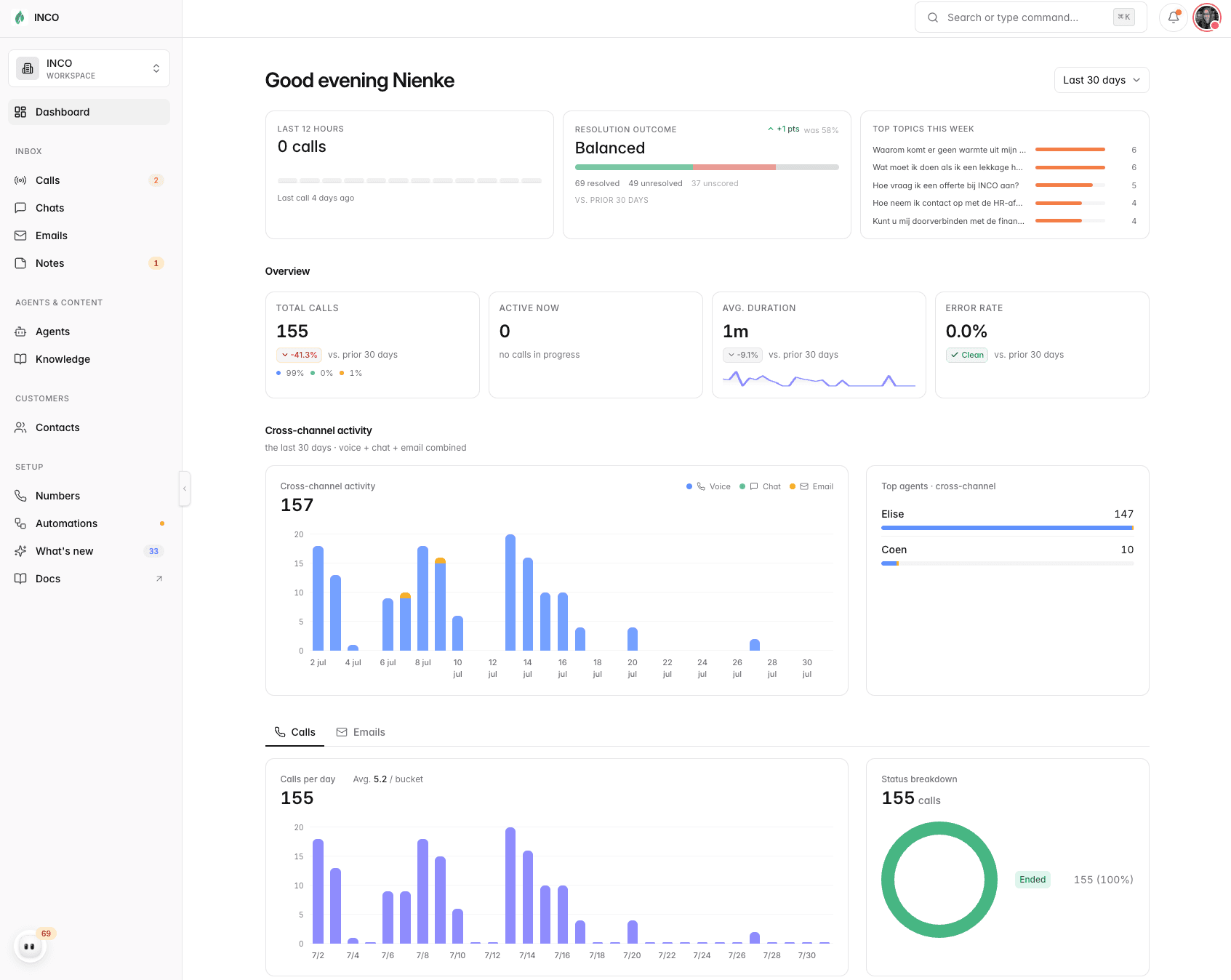Click the Dashboard grid icon
Screen dimensions: 1231x980
[x=20, y=112]
